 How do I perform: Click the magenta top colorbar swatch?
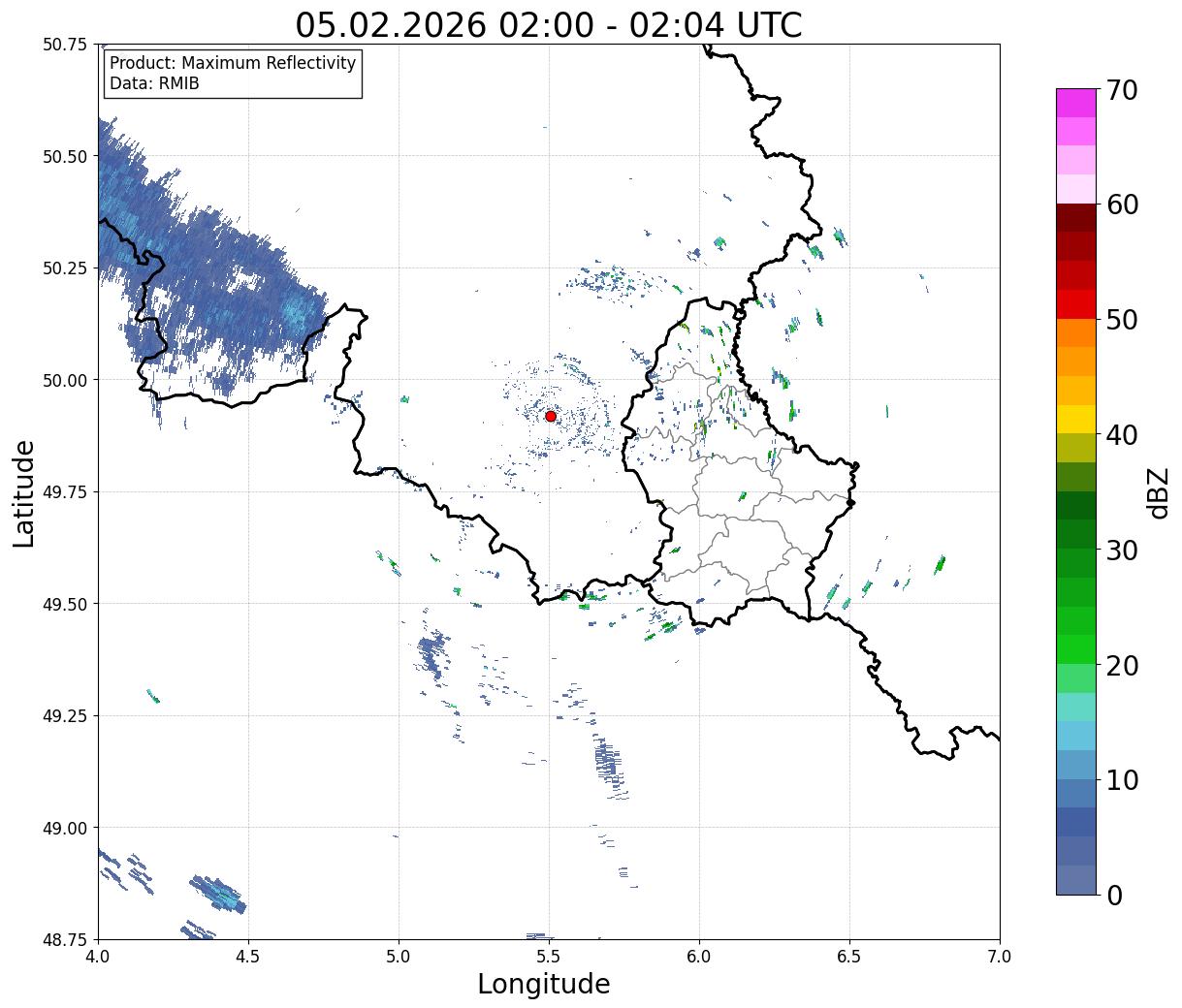point(1076,103)
